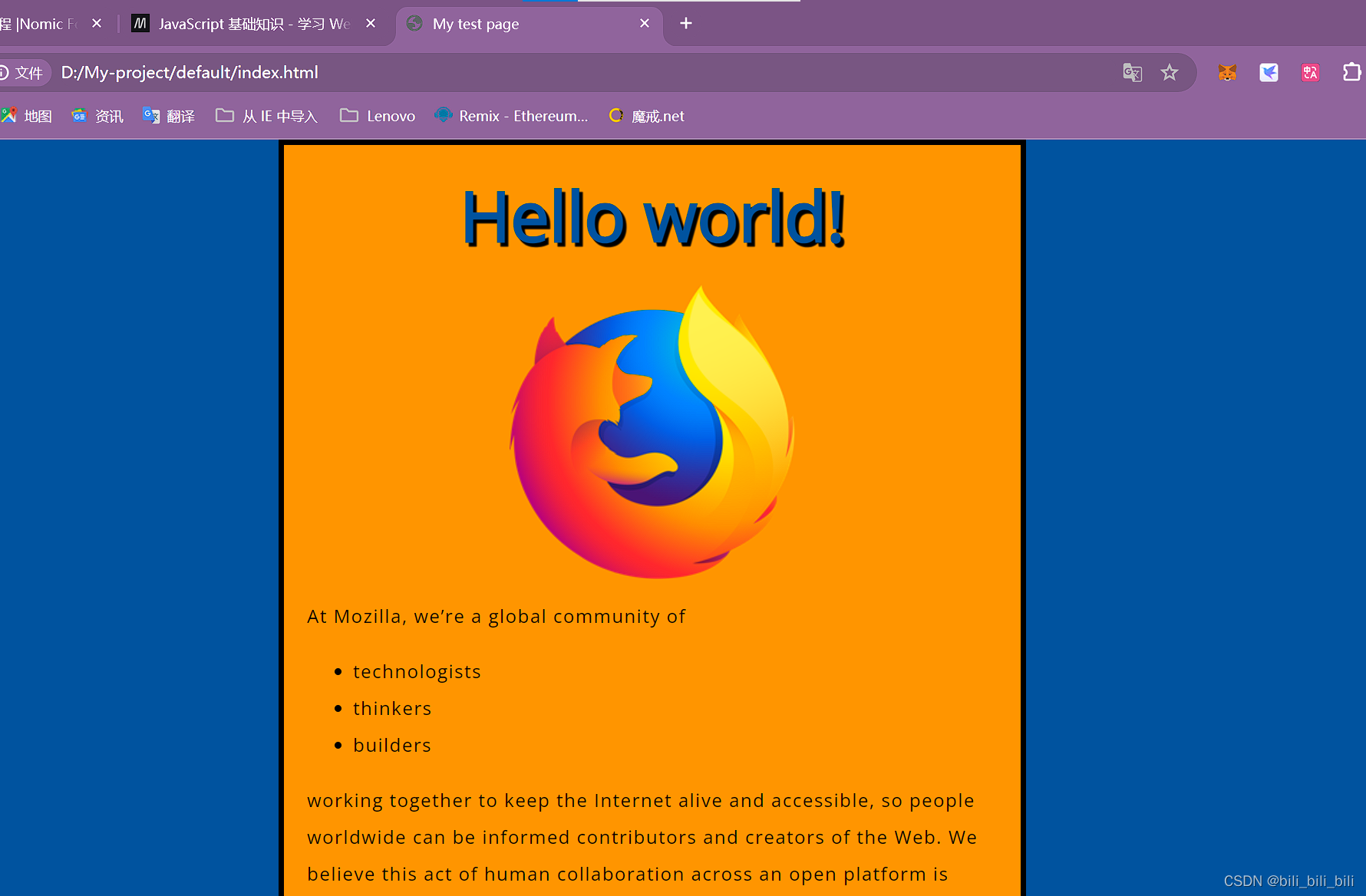Open a new browser tab
This screenshot has width=1366, height=896.
coord(686,24)
